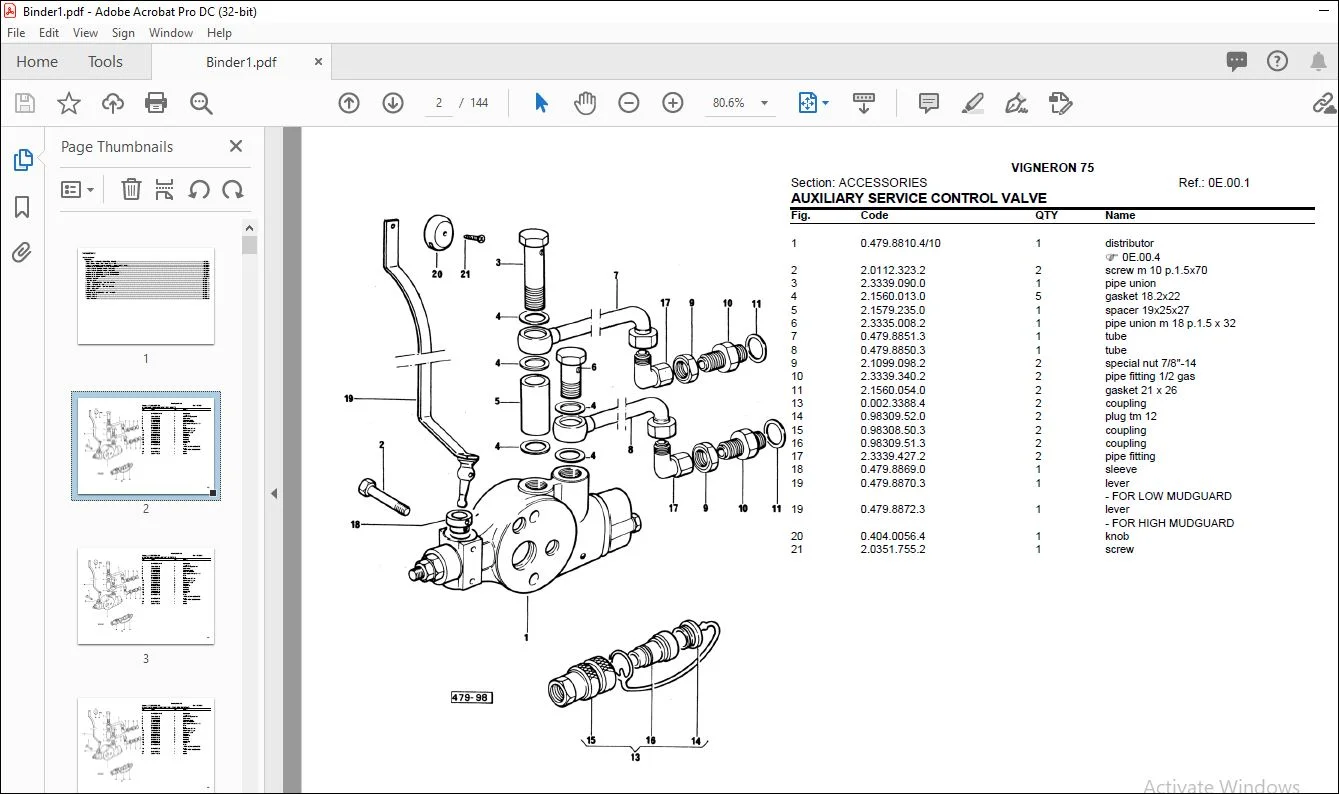Image resolution: width=1339 pixels, height=794 pixels.
Task: Go to previous page with up arrow
Action: [x=349, y=103]
